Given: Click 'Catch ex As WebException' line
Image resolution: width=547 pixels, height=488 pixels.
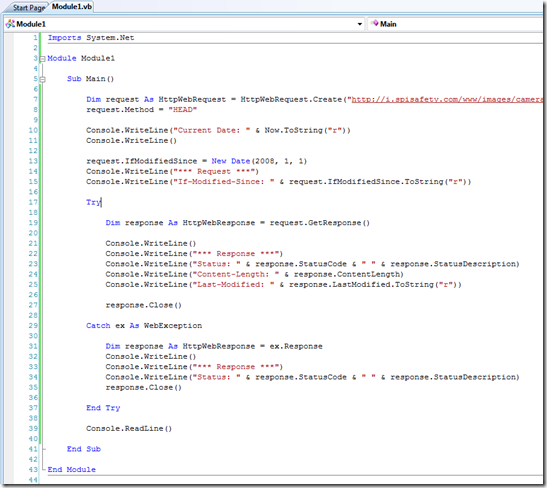Looking at the screenshot, I should coord(144,326).
